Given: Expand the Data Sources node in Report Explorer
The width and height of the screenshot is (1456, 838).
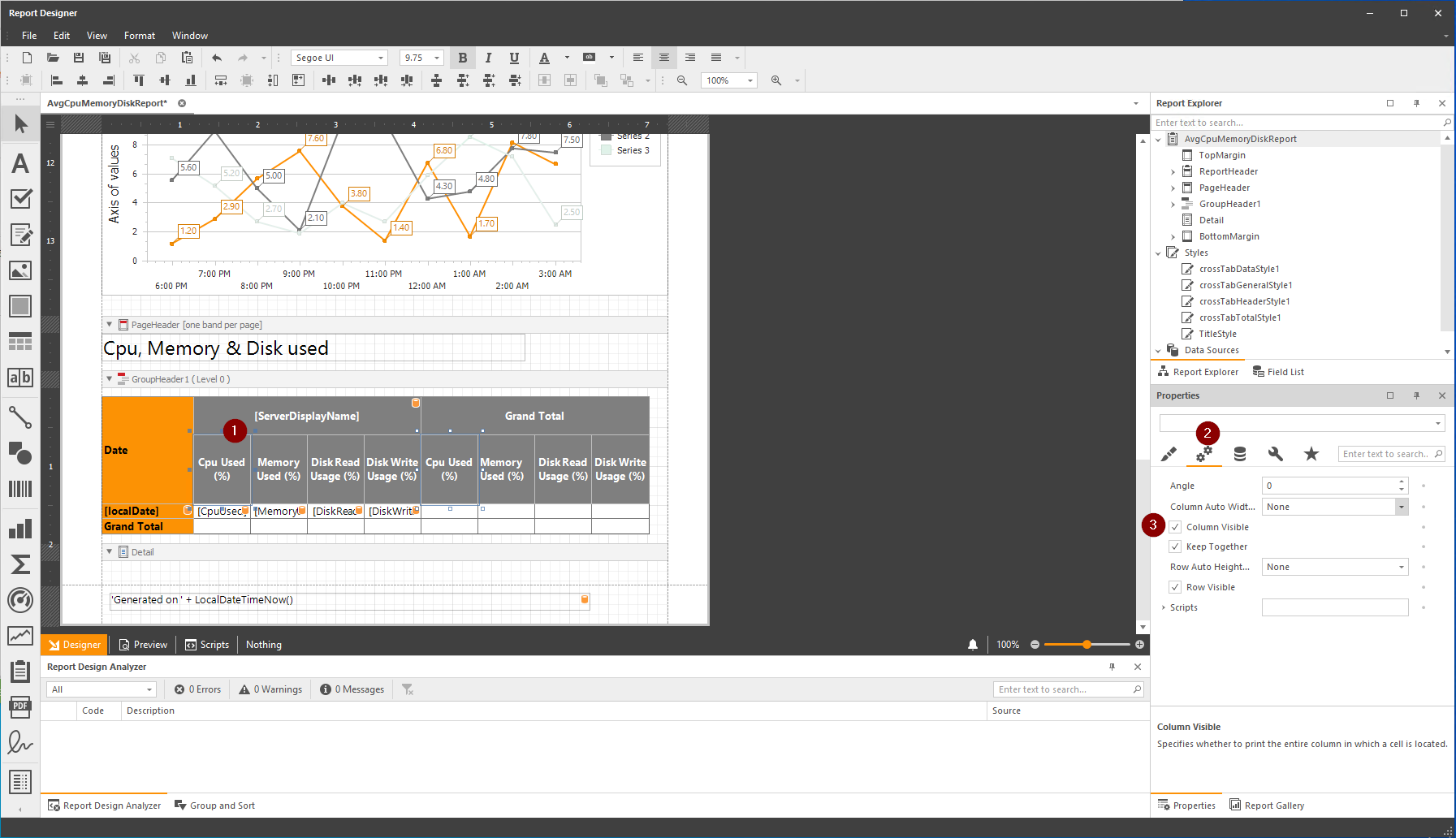Looking at the screenshot, I should coord(1160,350).
